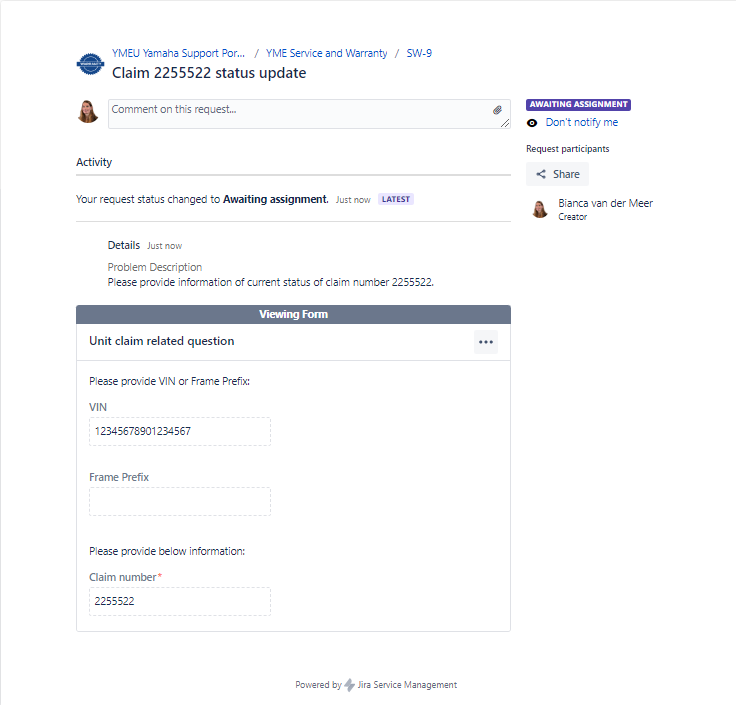Focus the Comment on this request field

309,114
